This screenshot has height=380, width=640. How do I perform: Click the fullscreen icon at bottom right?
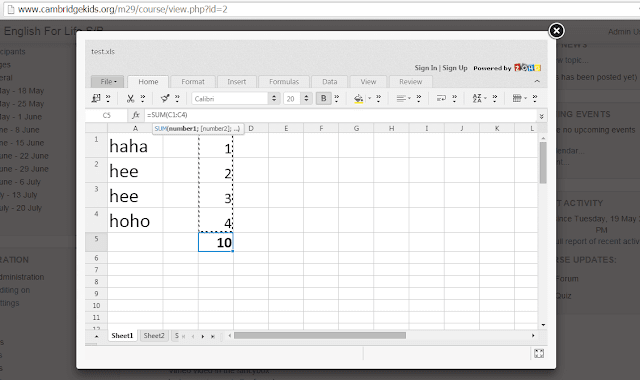pos(539,353)
